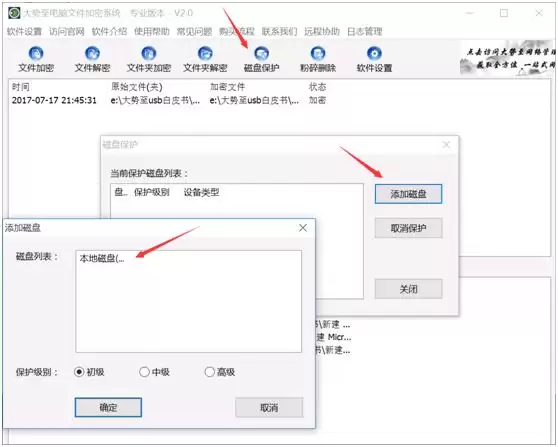The width and height of the screenshot is (558, 447).
Task: Choose the 文件夹加密 folder encrypt tool
Action: coord(149,60)
